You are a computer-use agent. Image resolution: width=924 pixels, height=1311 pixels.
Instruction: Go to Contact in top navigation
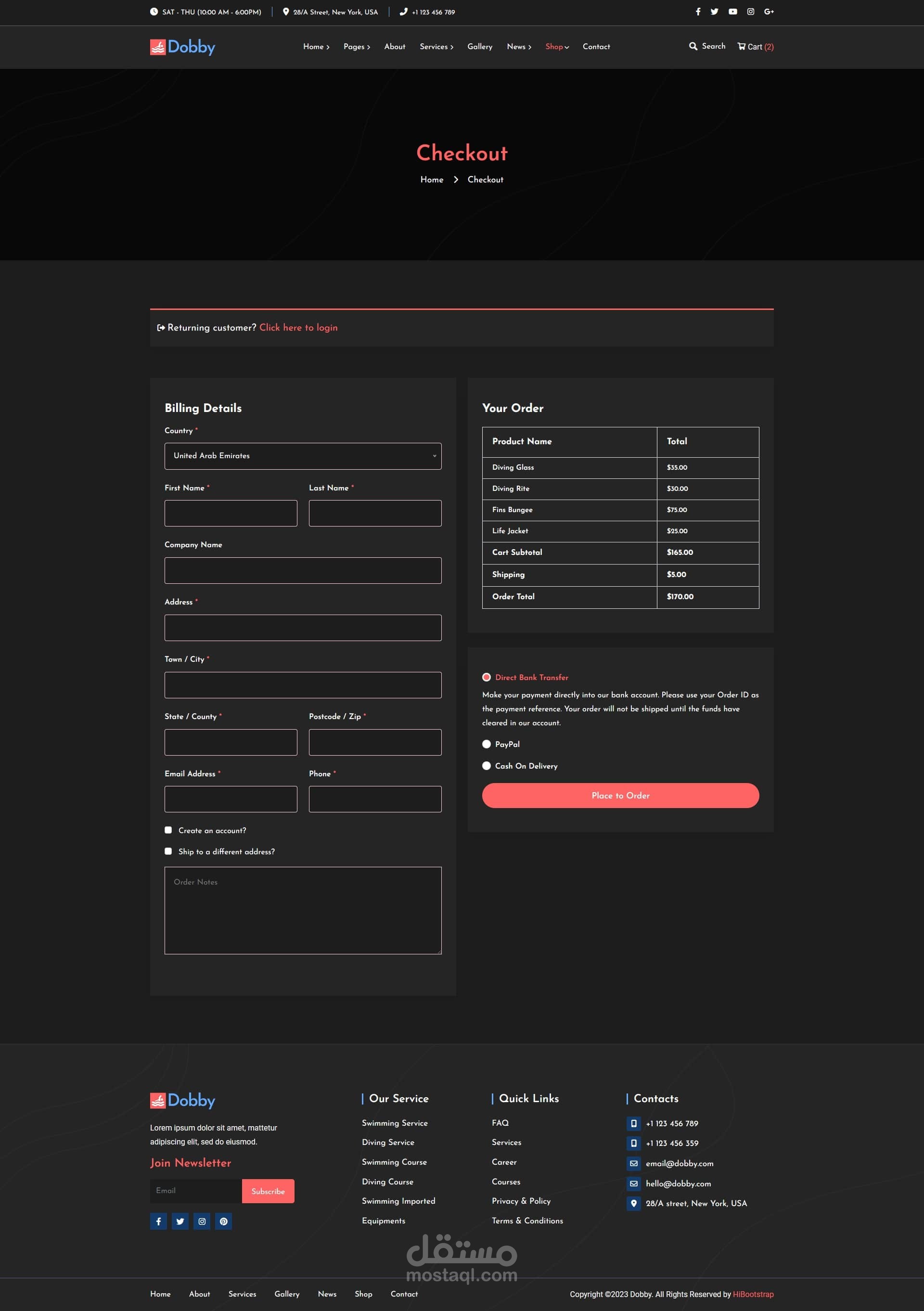tap(596, 47)
